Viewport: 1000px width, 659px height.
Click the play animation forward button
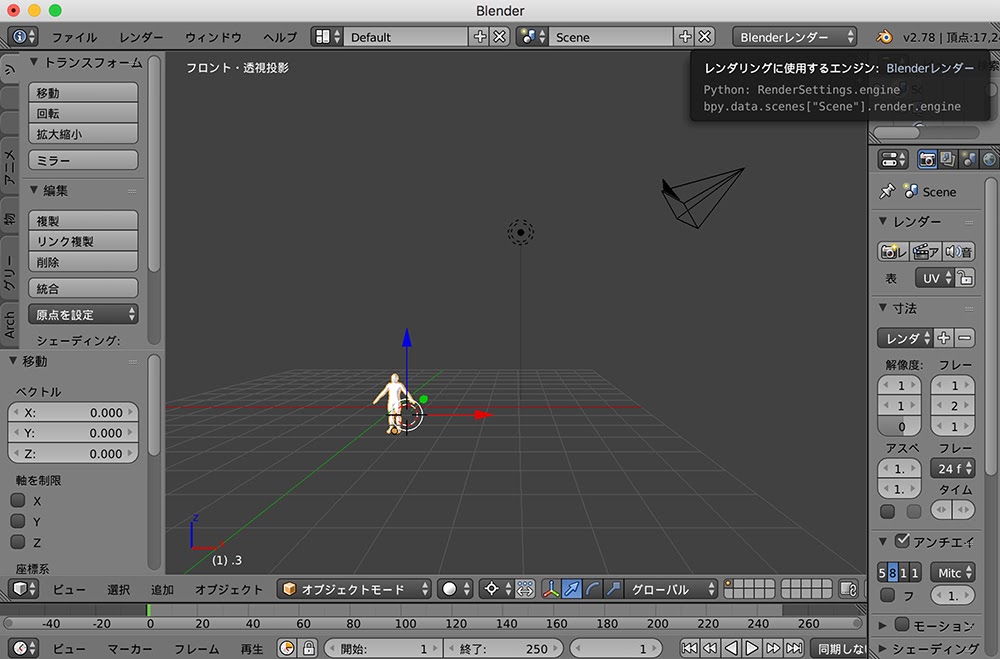(753, 648)
